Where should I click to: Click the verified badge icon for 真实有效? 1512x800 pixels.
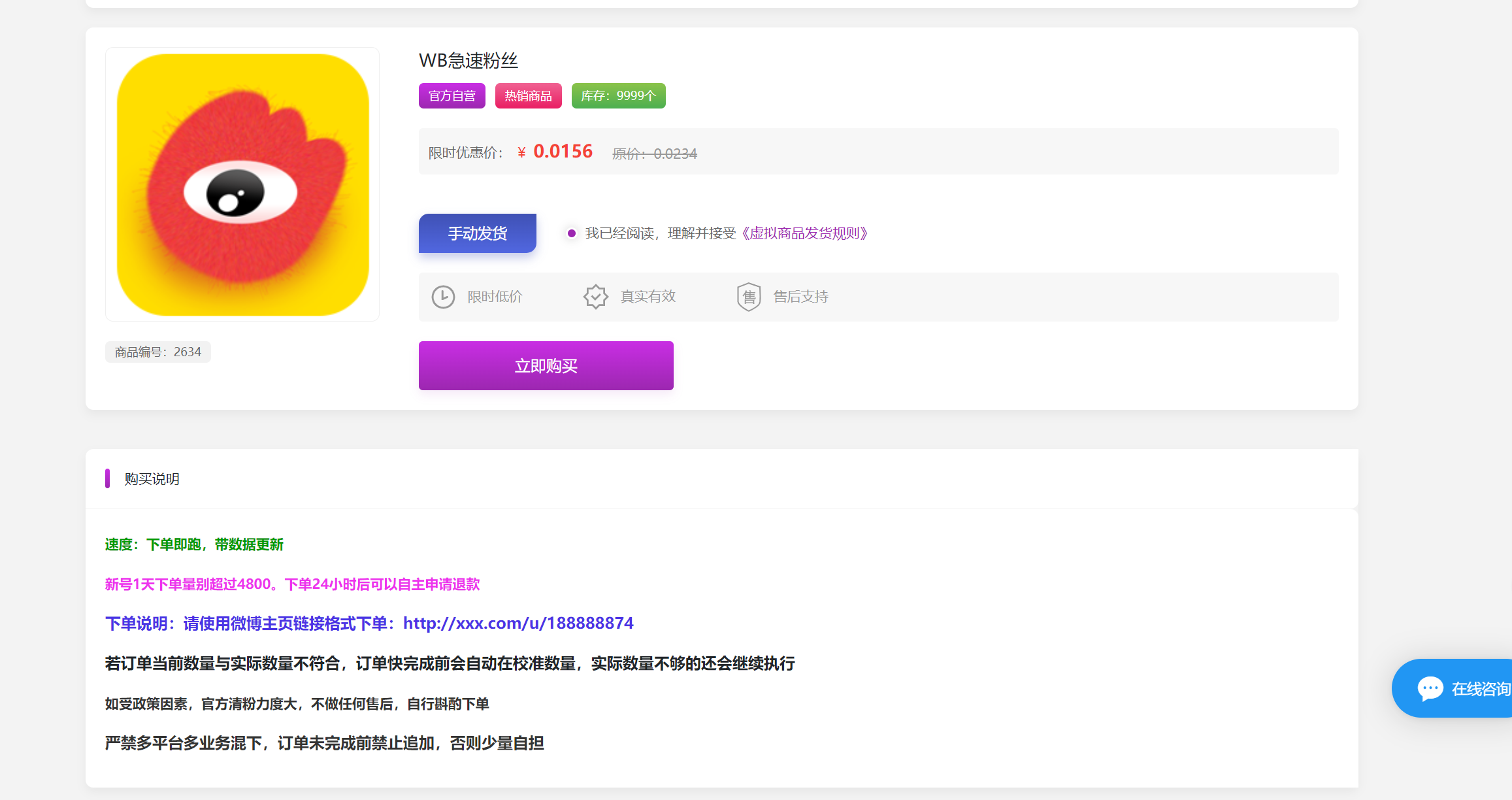595,297
